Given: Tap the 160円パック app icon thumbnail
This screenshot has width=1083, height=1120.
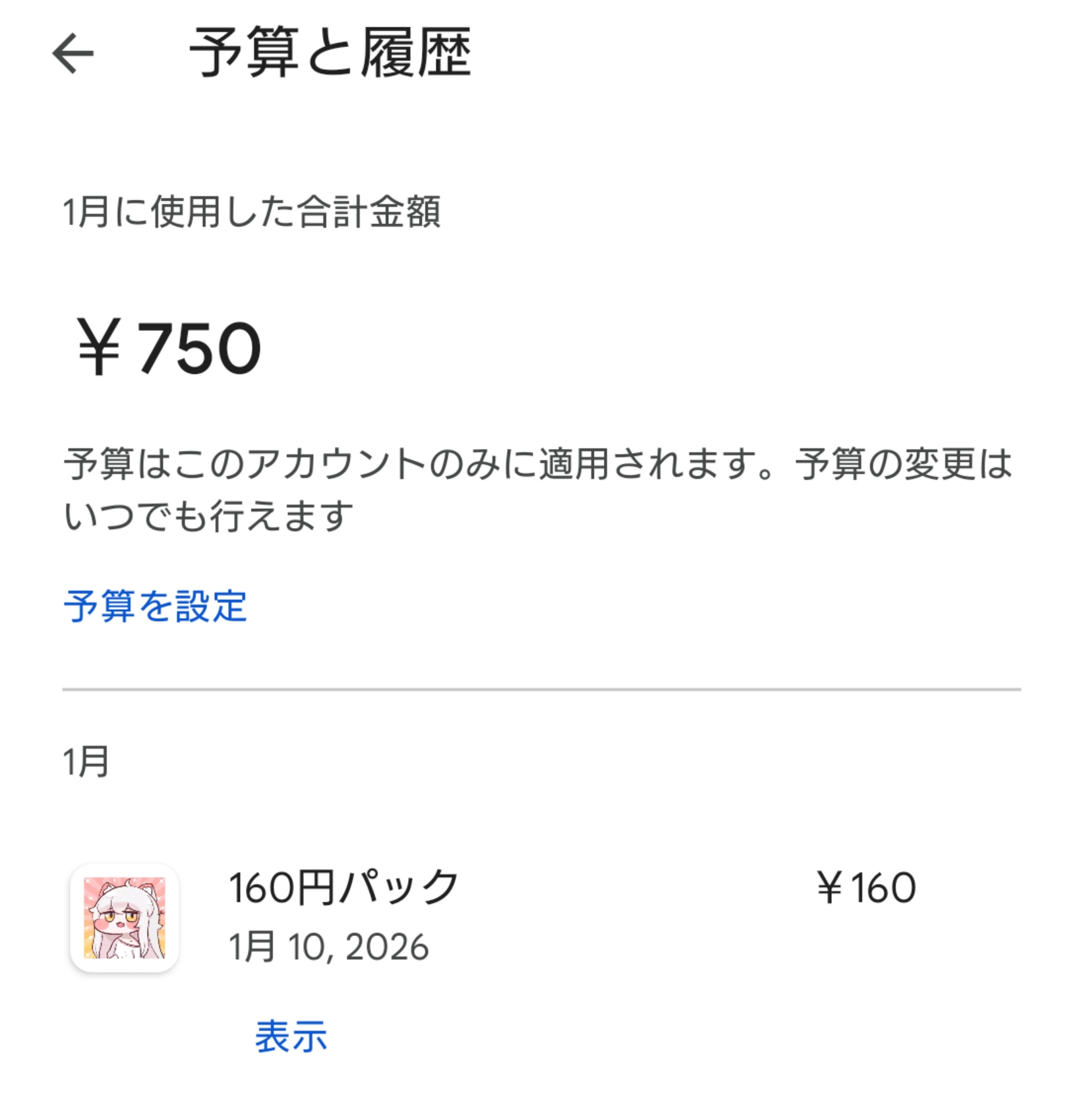Looking at the screenshot, I should pyautogui.click(x=125, y=918).
